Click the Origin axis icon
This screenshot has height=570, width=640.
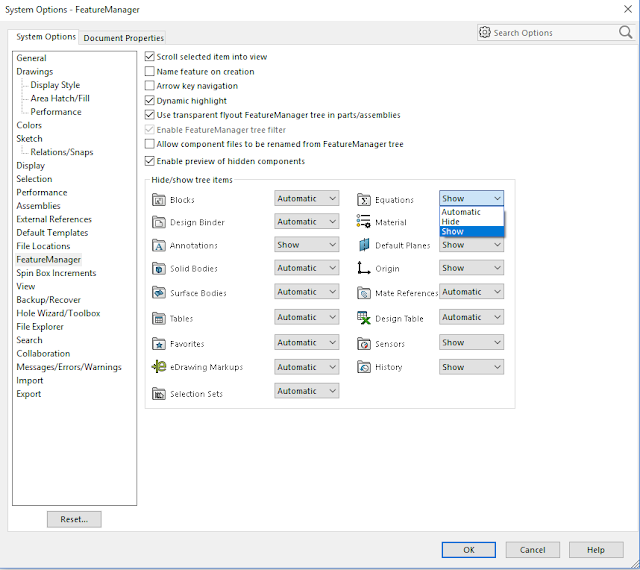pos(363,268)
